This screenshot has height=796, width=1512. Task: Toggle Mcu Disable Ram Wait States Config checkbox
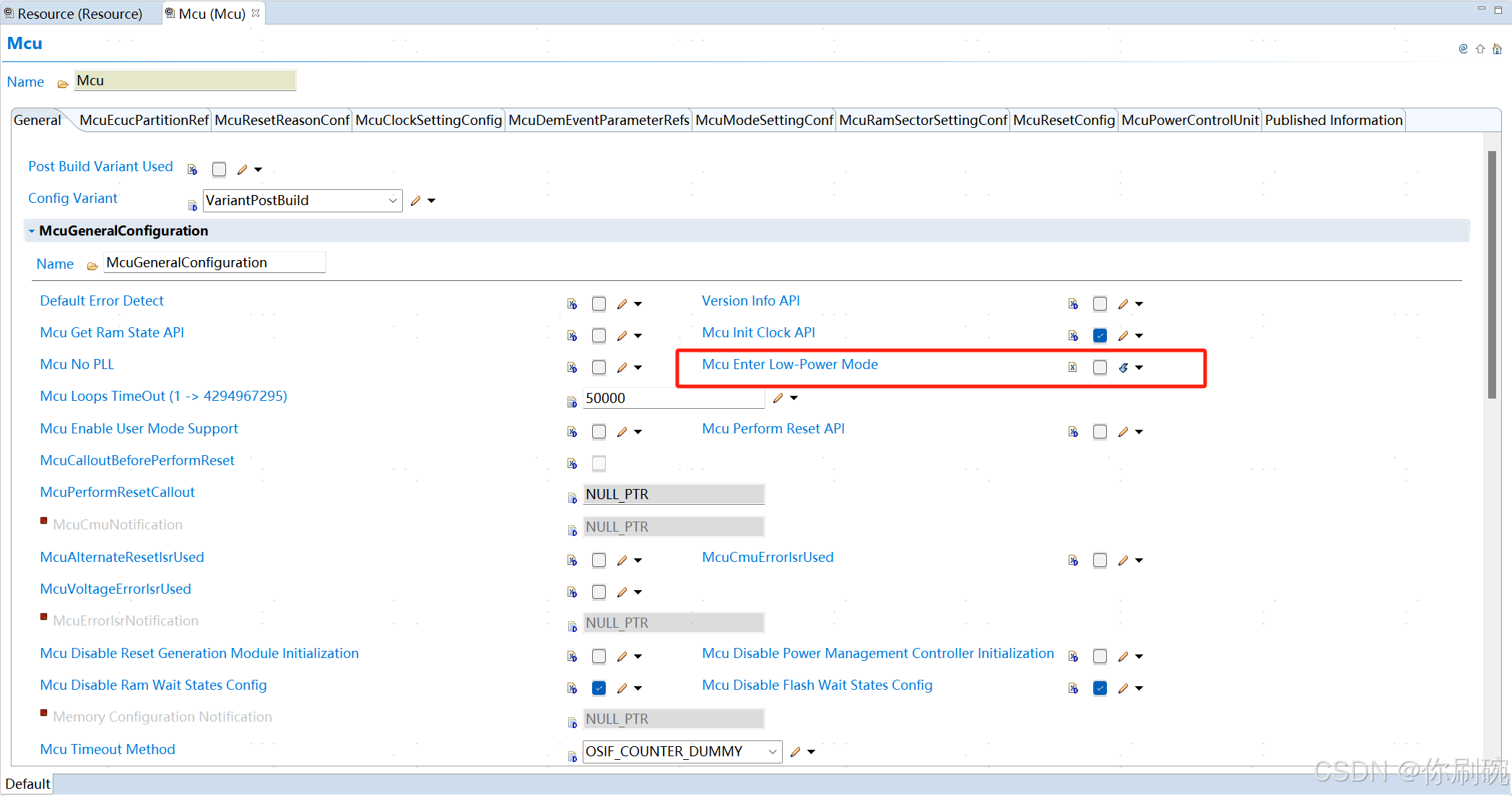pyautogui.click(x=599, y=688)
